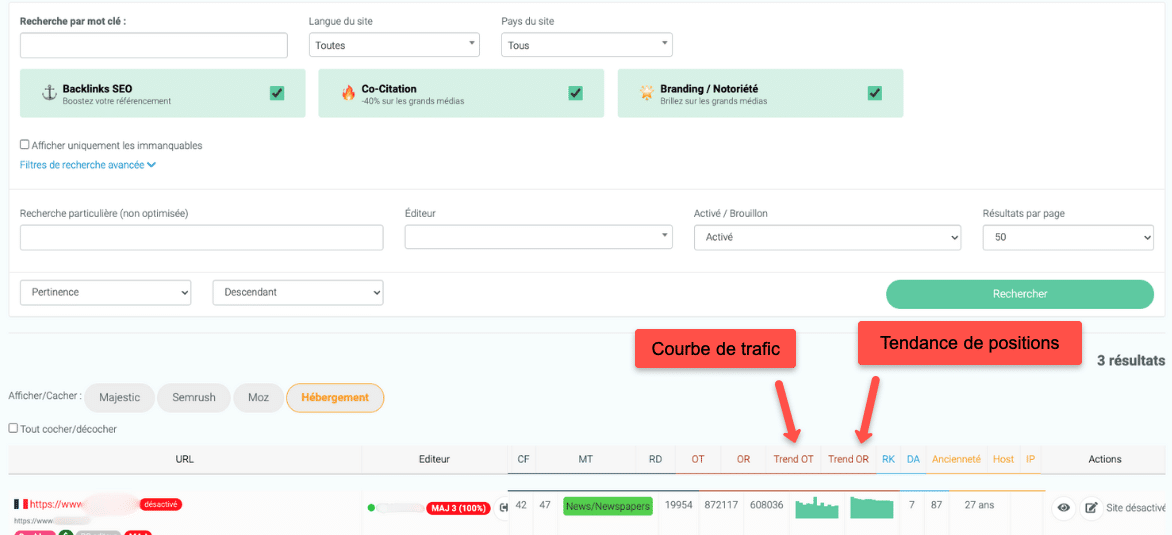Click the Host column header

[1003, 460]
